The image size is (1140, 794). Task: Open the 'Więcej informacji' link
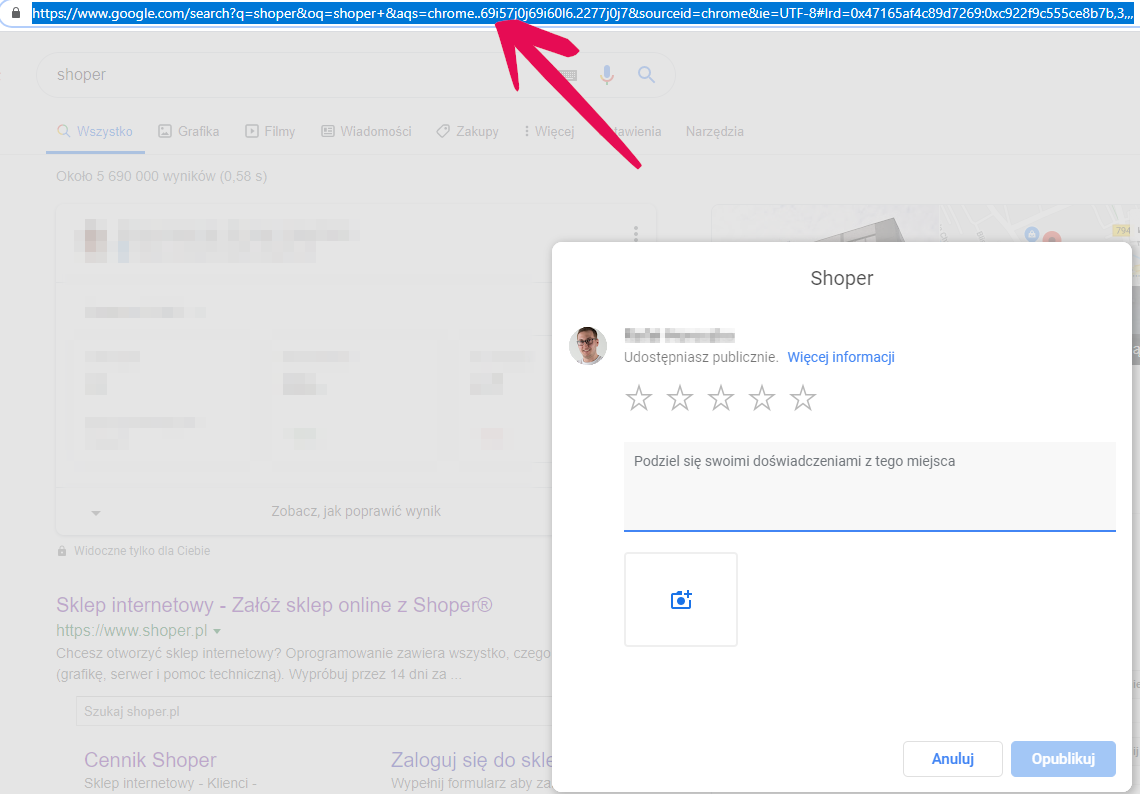840,357
